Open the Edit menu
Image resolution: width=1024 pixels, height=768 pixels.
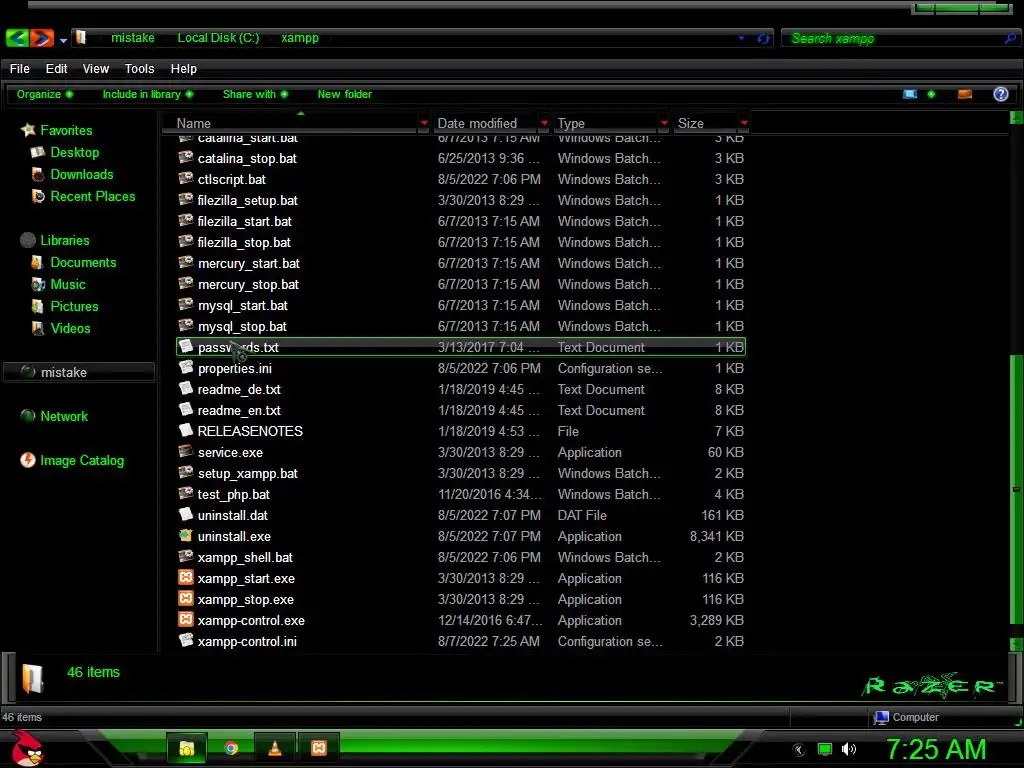click(x=56, y=69)
